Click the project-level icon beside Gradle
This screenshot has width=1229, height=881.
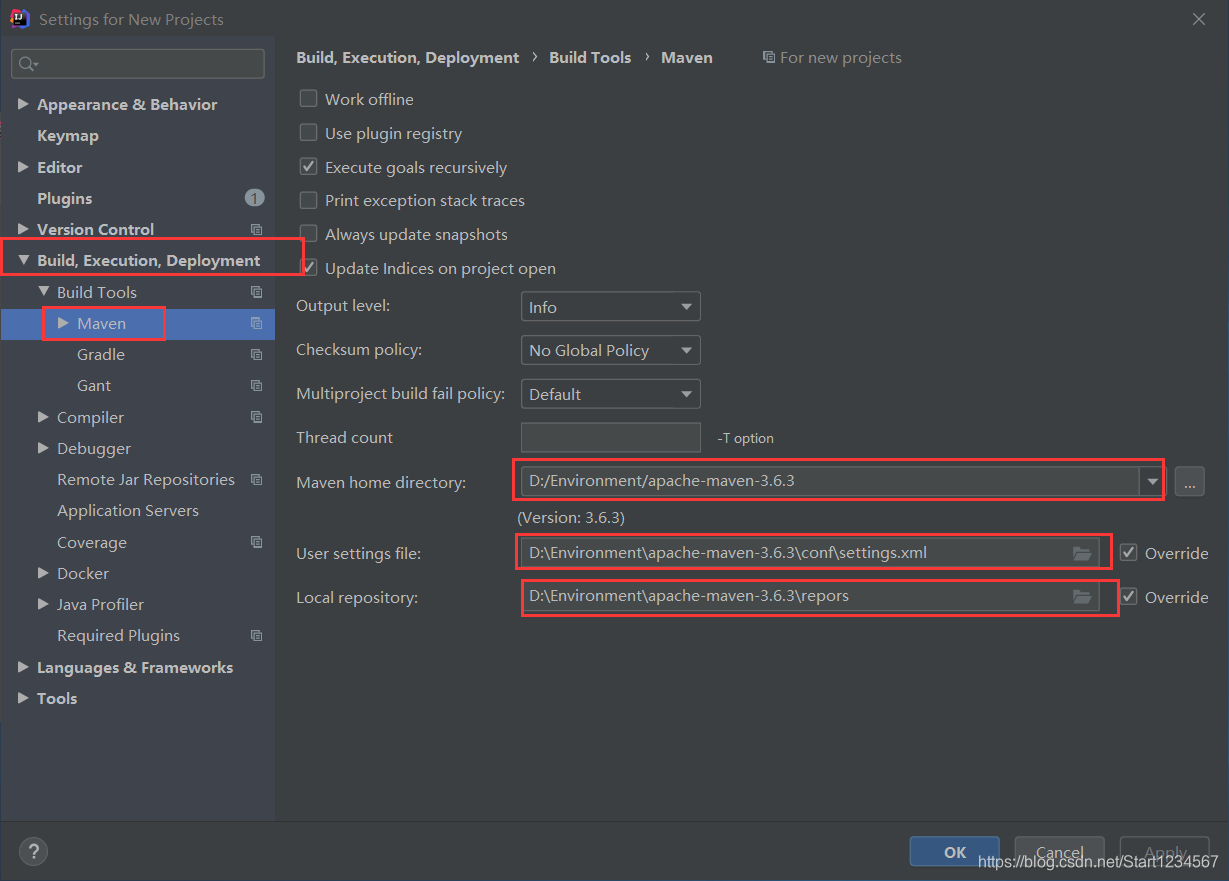point(256,355)
